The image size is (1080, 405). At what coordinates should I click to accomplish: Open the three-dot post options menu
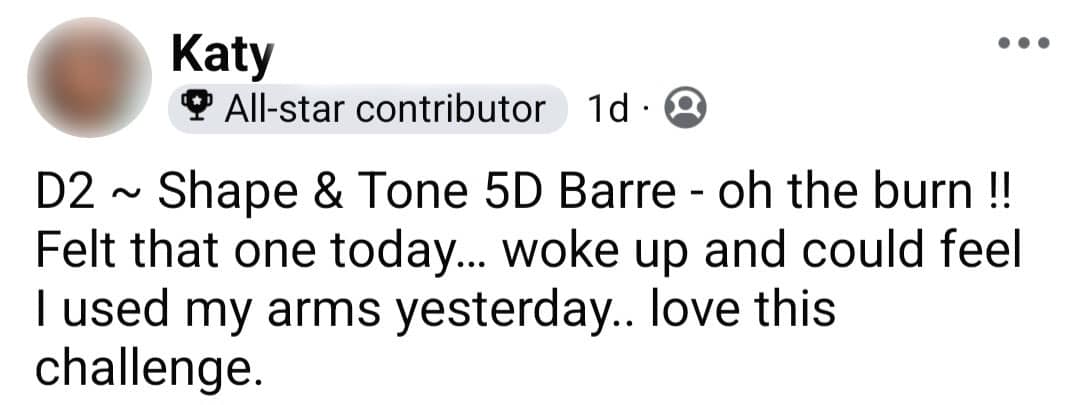[x=1024, y=43]
